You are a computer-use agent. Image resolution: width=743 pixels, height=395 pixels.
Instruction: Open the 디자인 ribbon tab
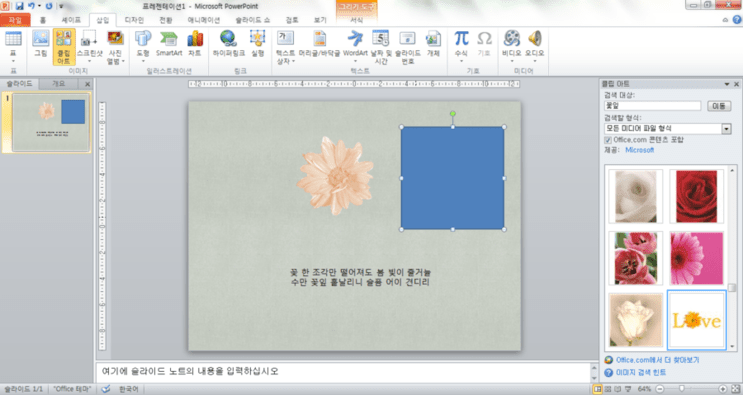tap(134, 20)
